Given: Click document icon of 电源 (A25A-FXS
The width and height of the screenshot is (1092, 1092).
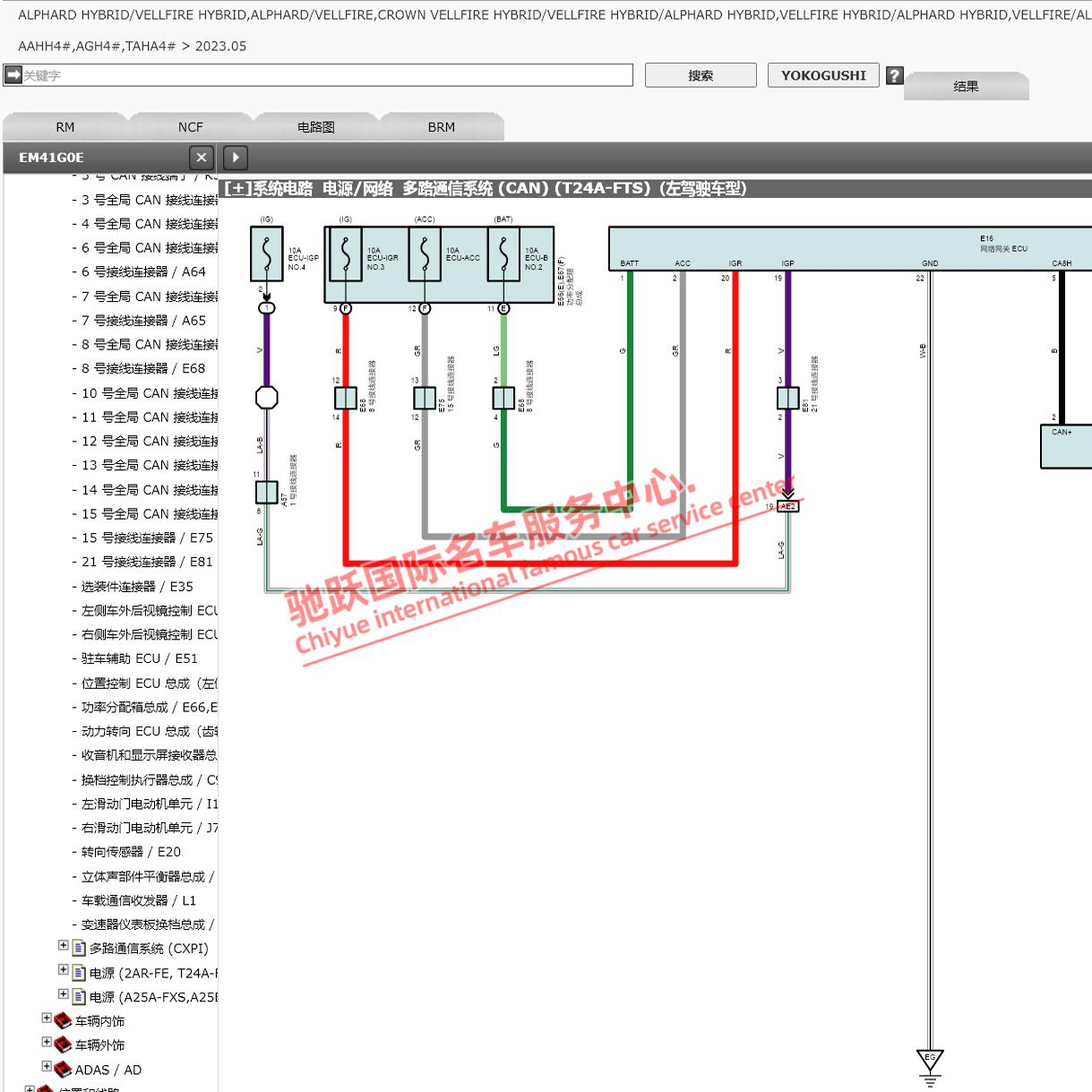Looking at the screenshot, I should (79, 997).
